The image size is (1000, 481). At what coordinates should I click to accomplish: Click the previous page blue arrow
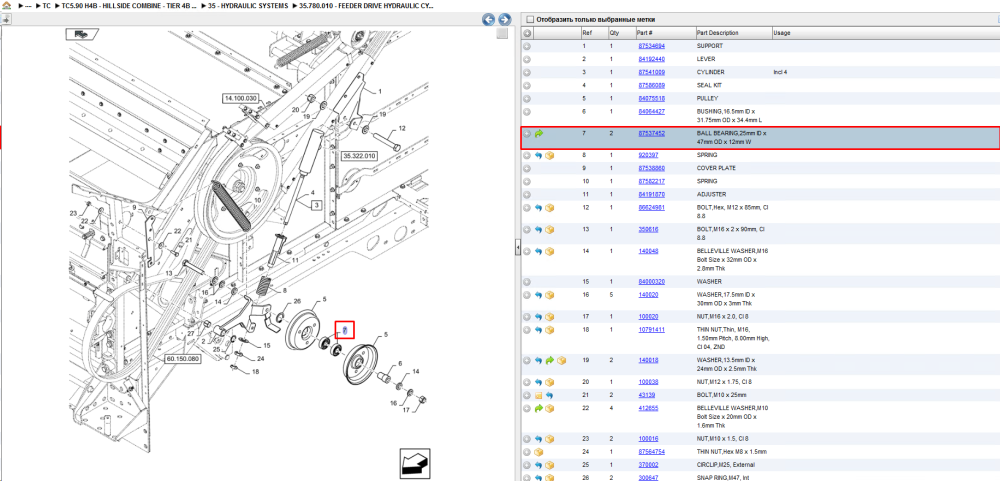click(489, 20)
